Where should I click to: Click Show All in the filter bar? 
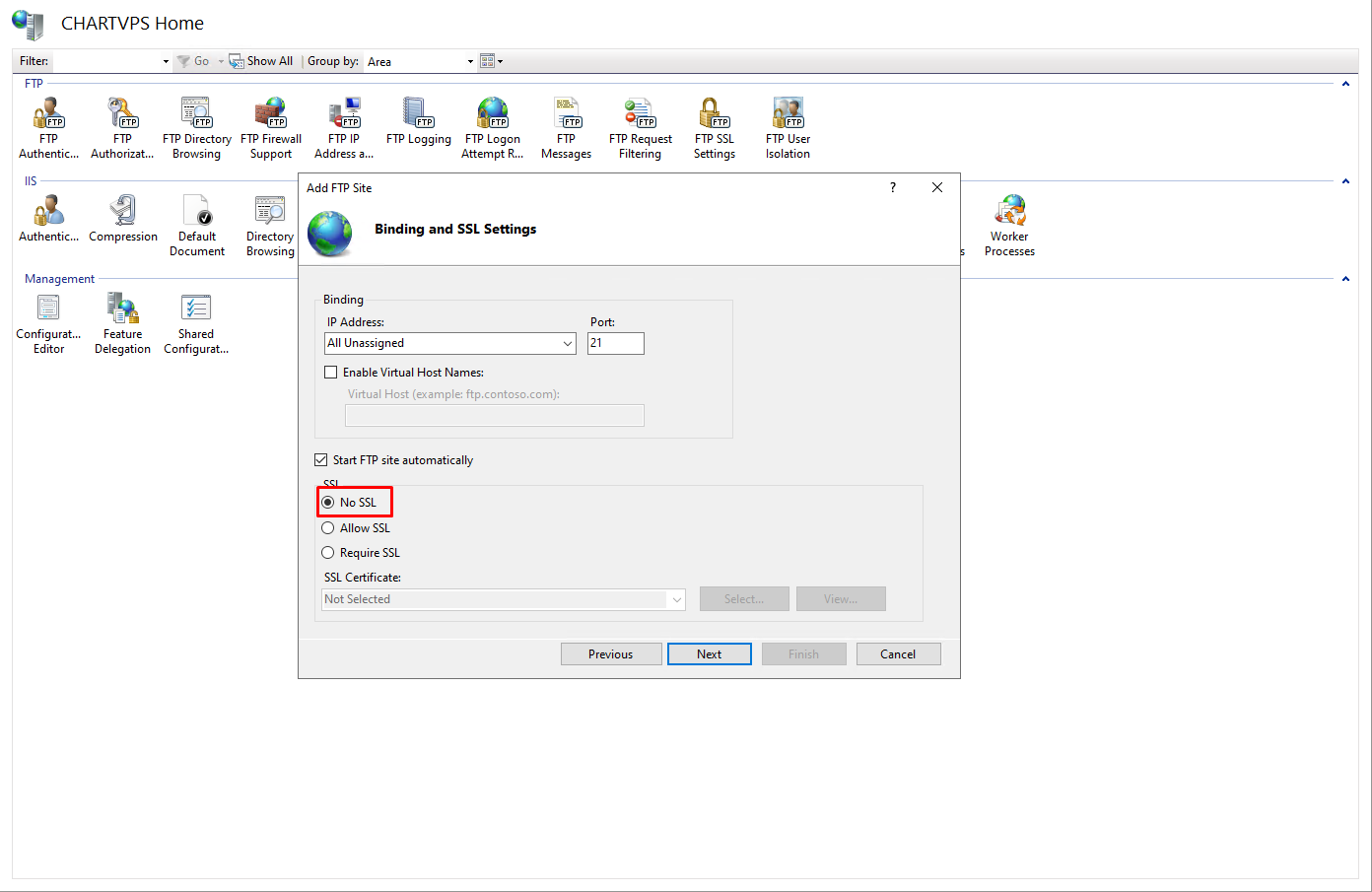click(x=262, y=61)
